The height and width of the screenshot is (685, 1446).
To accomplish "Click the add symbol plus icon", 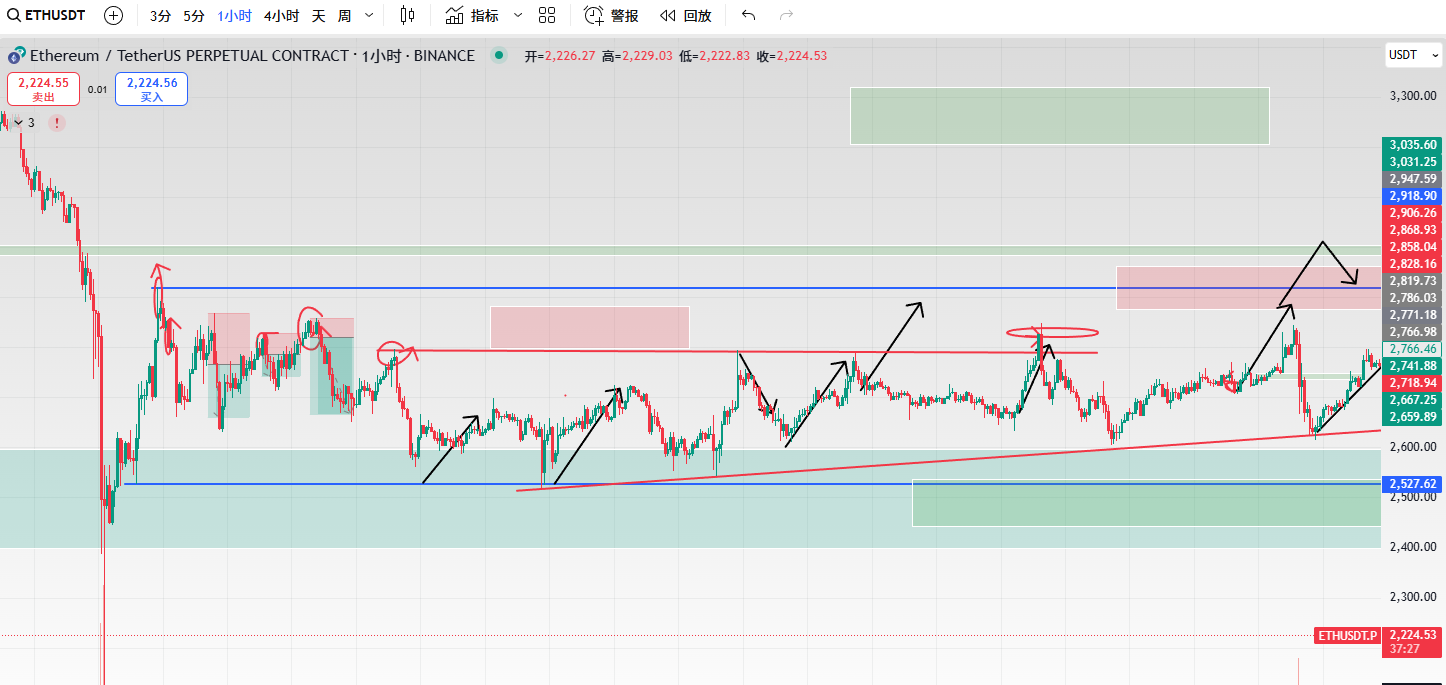I will [x=114, y=15].
